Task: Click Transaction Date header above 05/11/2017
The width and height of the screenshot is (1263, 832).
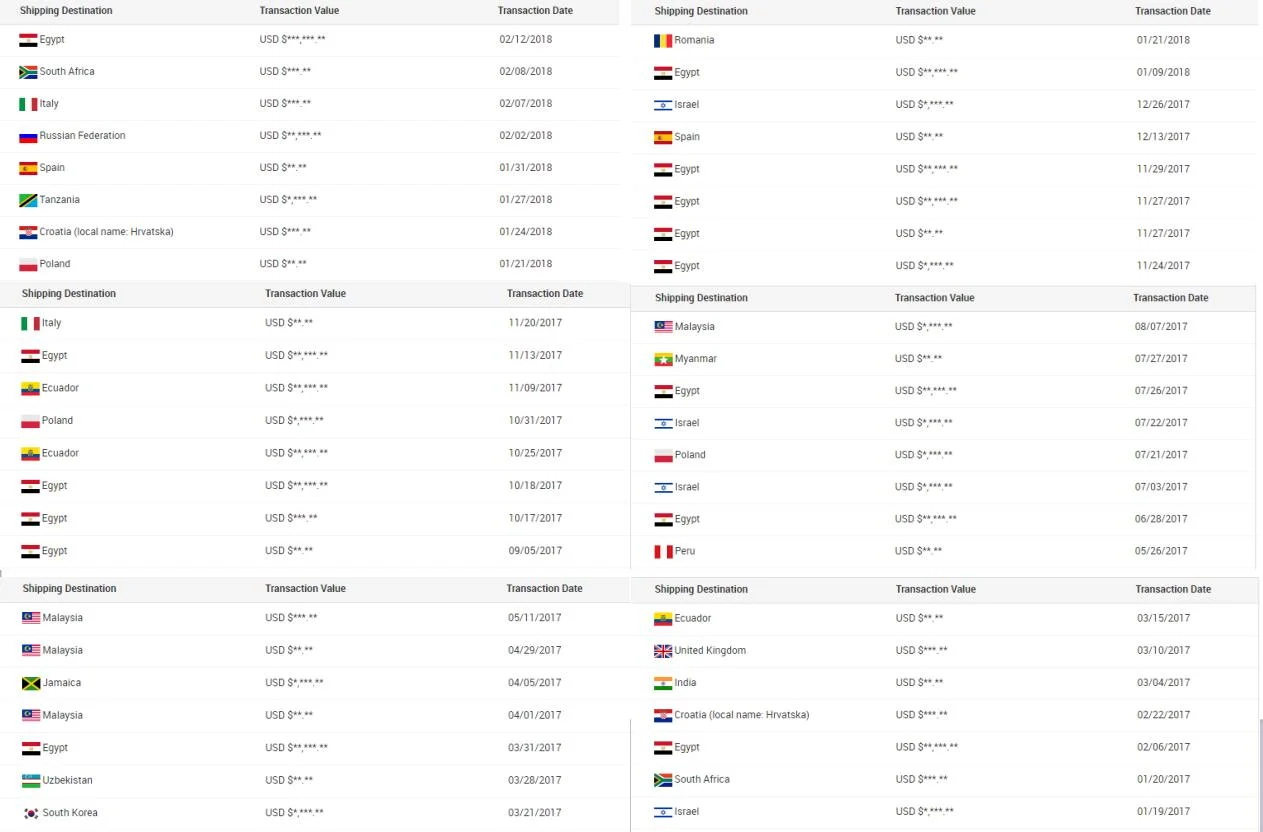Action: [x=544, y=588]
